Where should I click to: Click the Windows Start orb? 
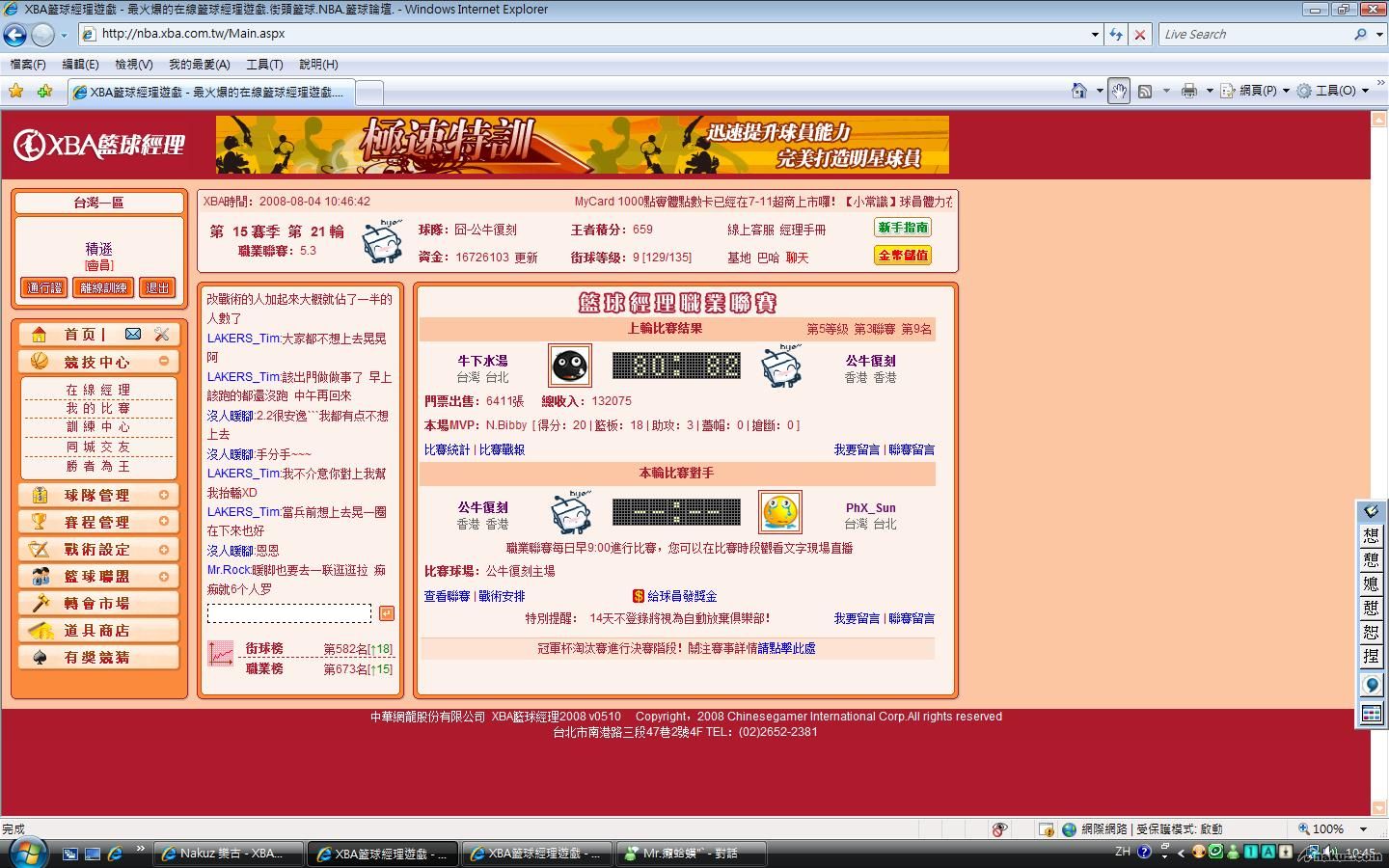(28, 853)
